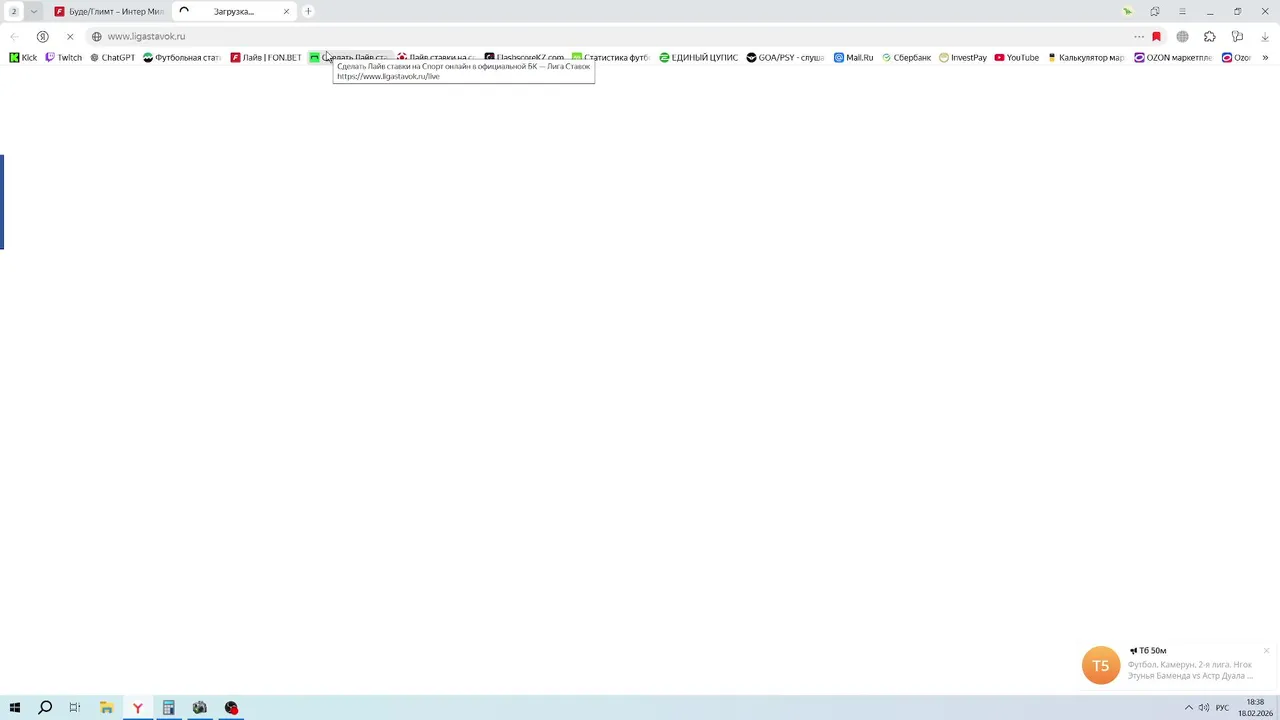Click the green dinosaur icon in title bar

[x=1127, y=11]
